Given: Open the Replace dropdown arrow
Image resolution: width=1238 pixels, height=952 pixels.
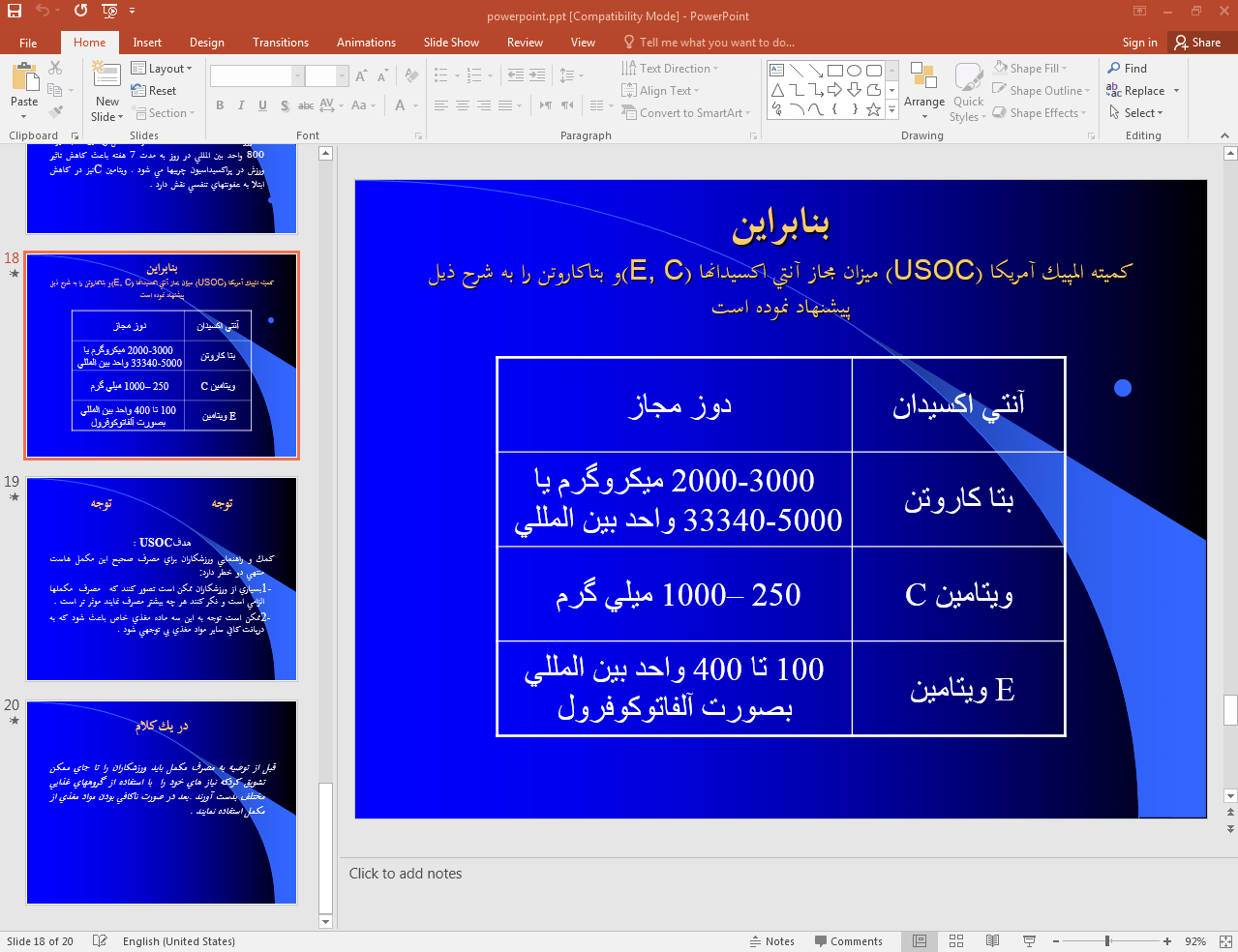Looking at the screenshot, I should click(1176, 91).
